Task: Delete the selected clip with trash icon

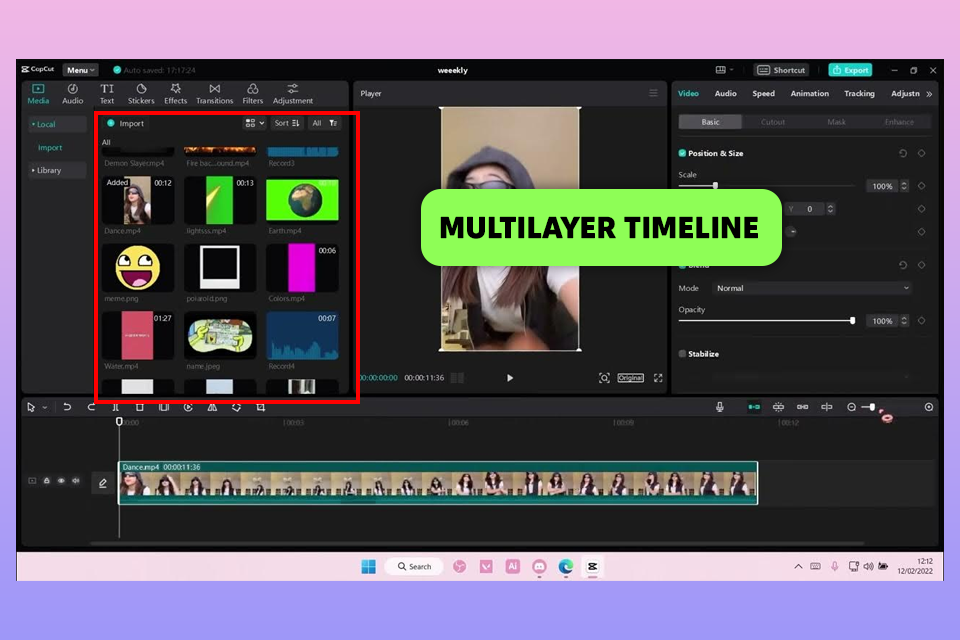Action: tap(140, 407)
